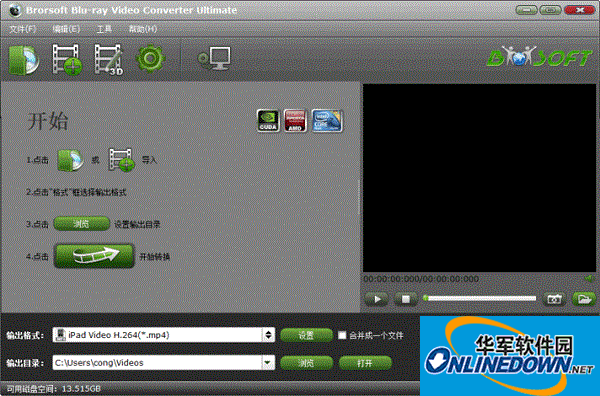The height and width of the screenshot is (396, 600).
Task: Click the output directory path field
Action: pos(157,362)
